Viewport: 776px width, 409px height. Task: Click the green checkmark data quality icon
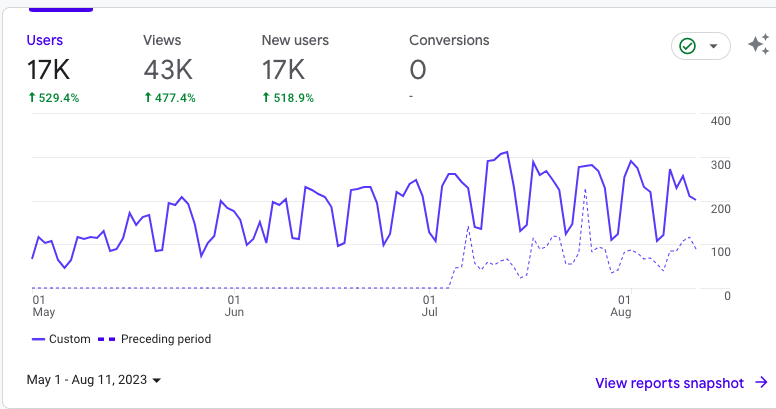[x=687, y=46]
